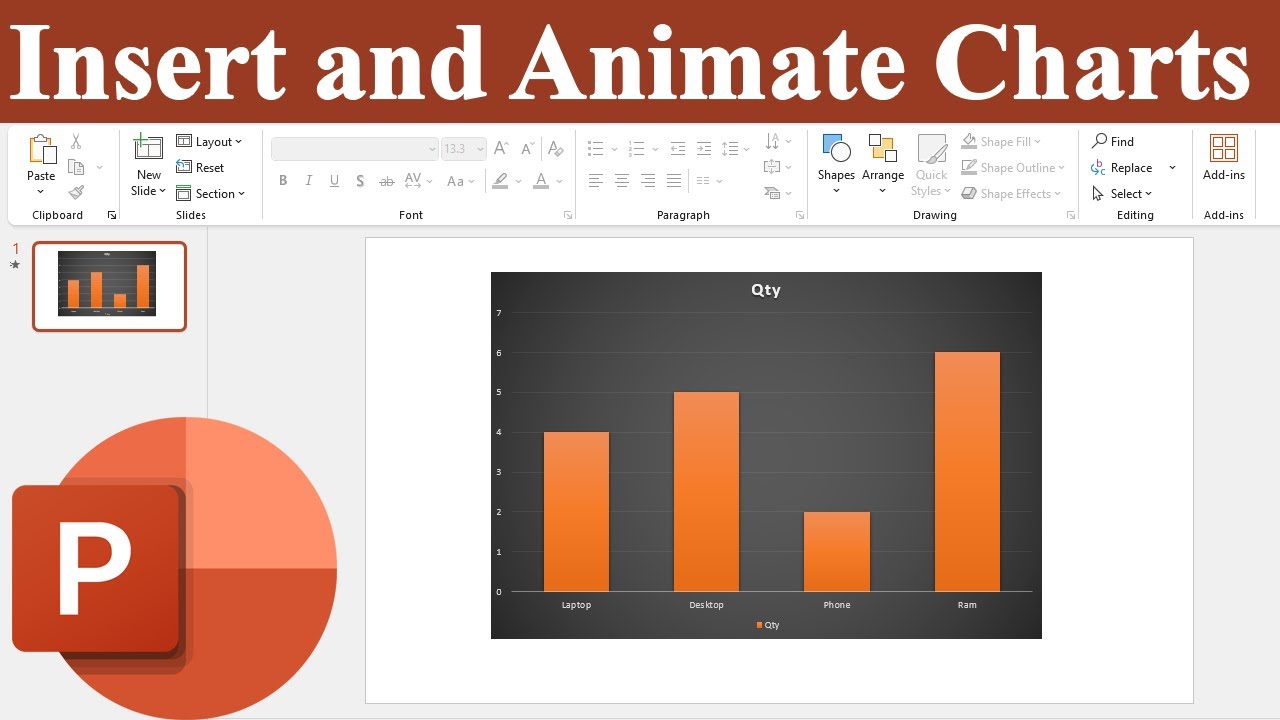1280x720 pixels.
Task: Select the Format Painter brush icon
Action: 76,192
